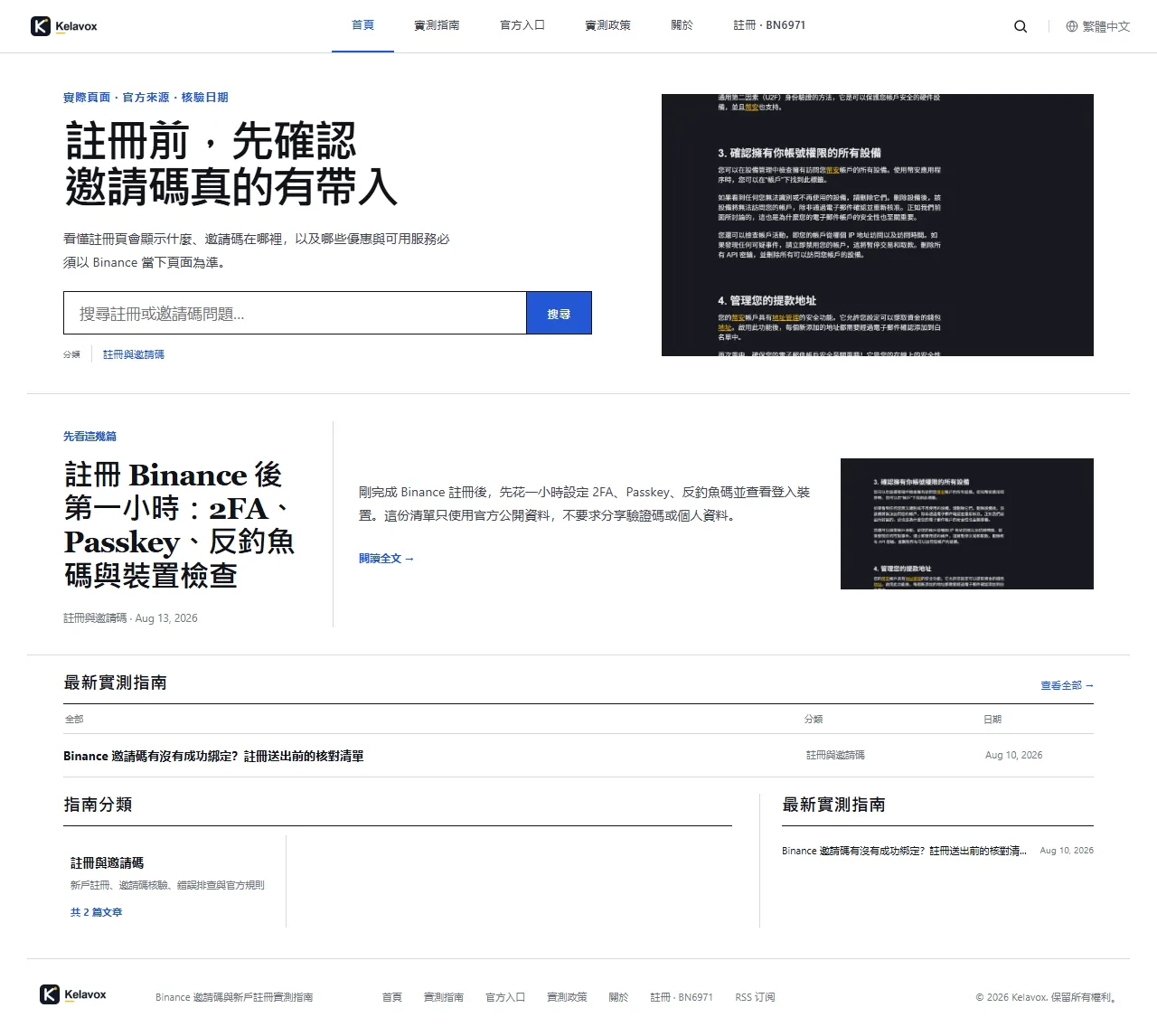Open the 關於 nav item
Image resolution: width=1157 pixels, height=1036 pixels.
682,25
